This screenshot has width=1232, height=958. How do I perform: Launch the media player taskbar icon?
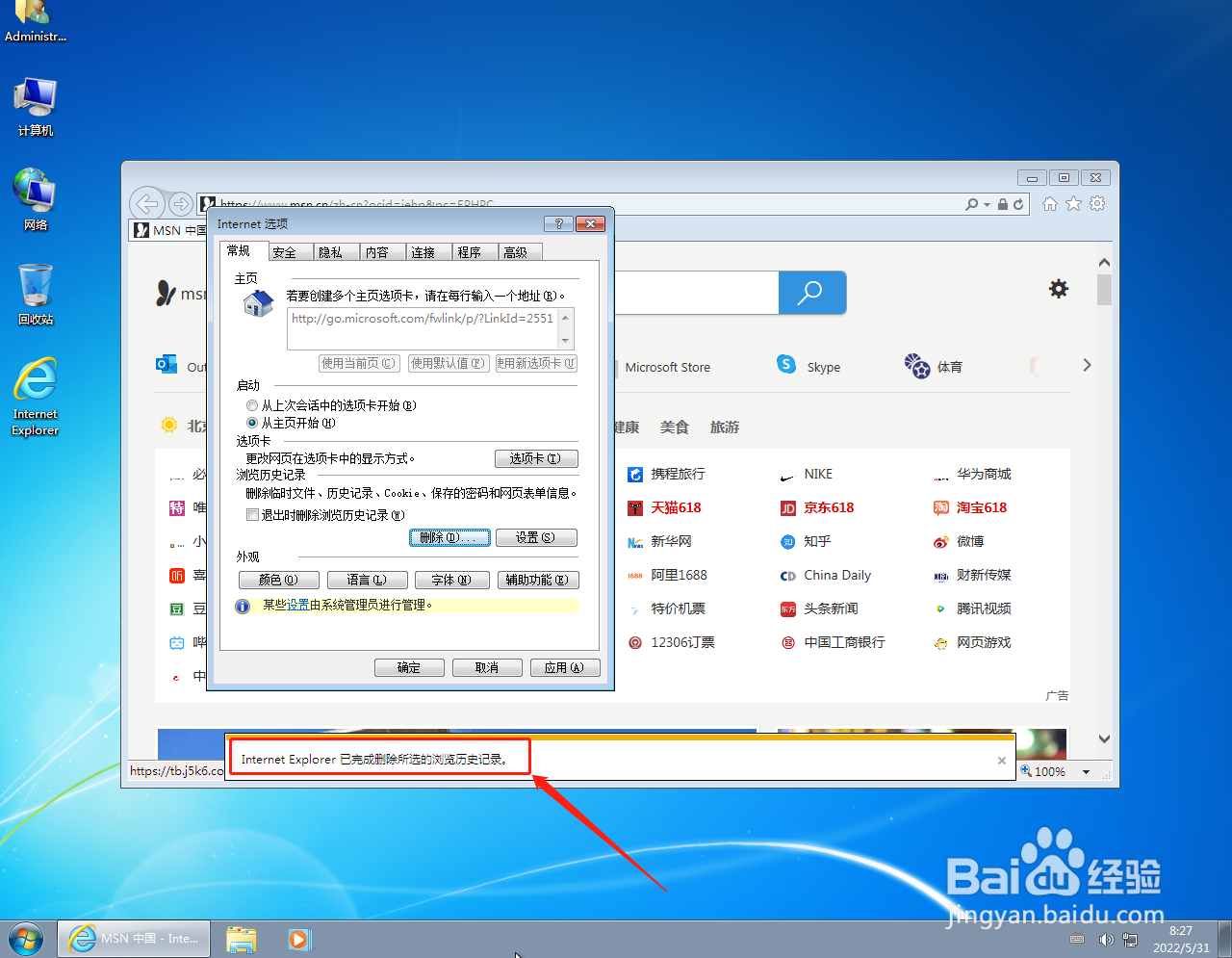click(x=299, y=939)
